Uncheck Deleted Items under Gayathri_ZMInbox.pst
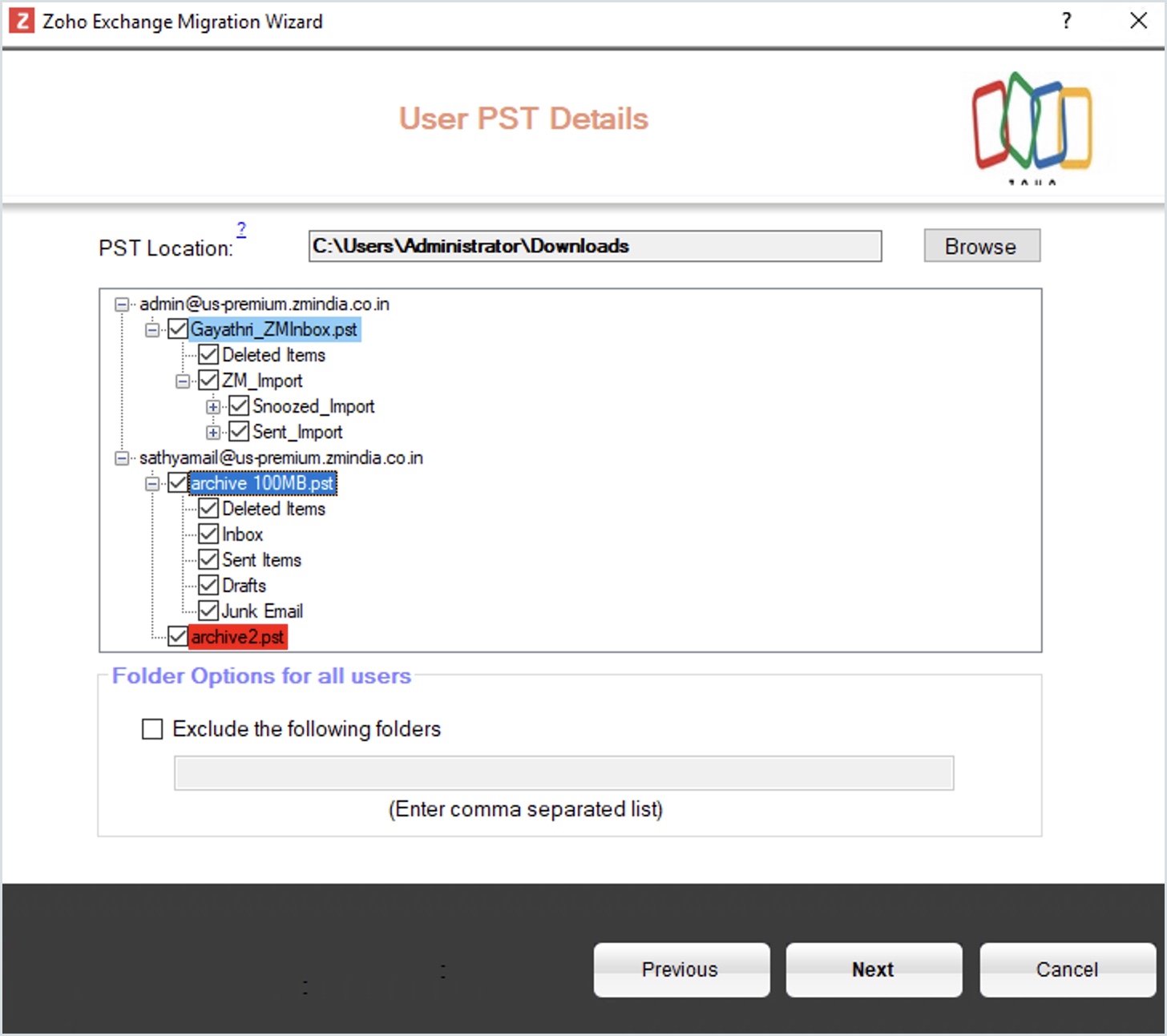Image resolution: width=1167 pixels, height=1036 pixels. 208,355
